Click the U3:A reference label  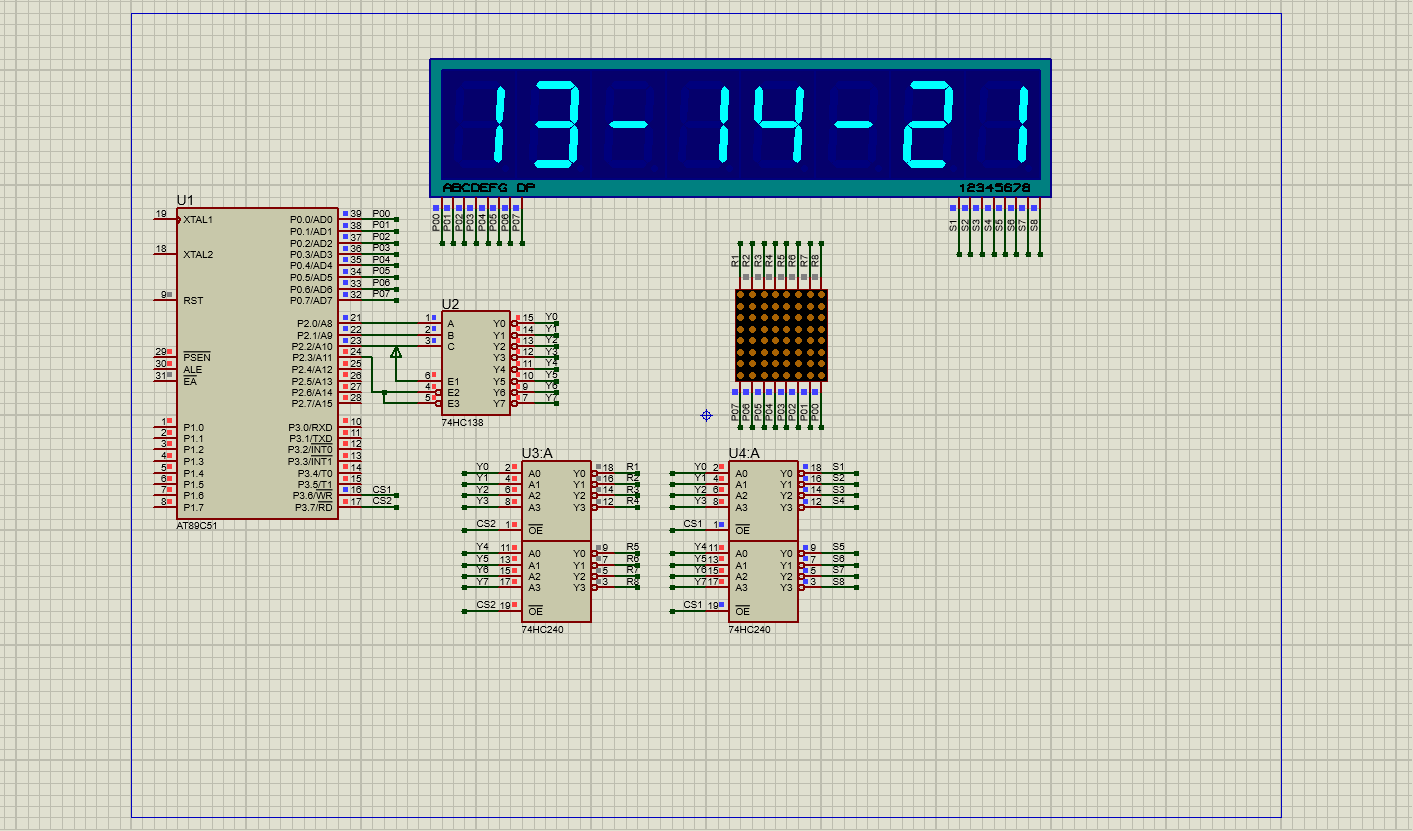536,453
